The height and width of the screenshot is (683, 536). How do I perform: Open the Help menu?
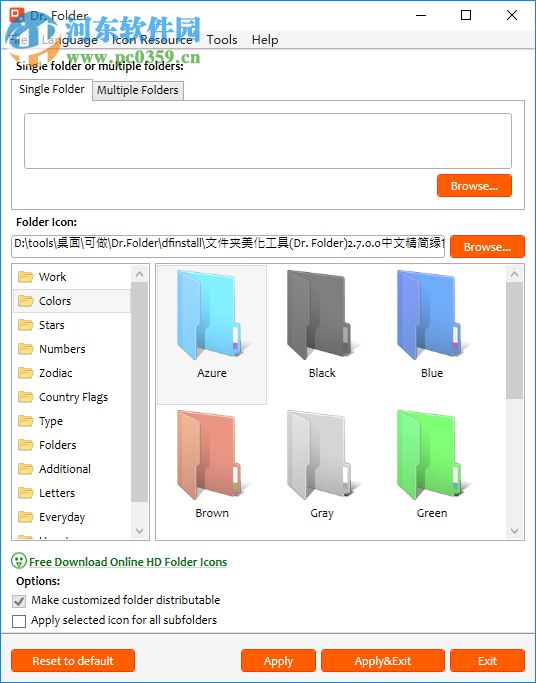click(265, 40)
